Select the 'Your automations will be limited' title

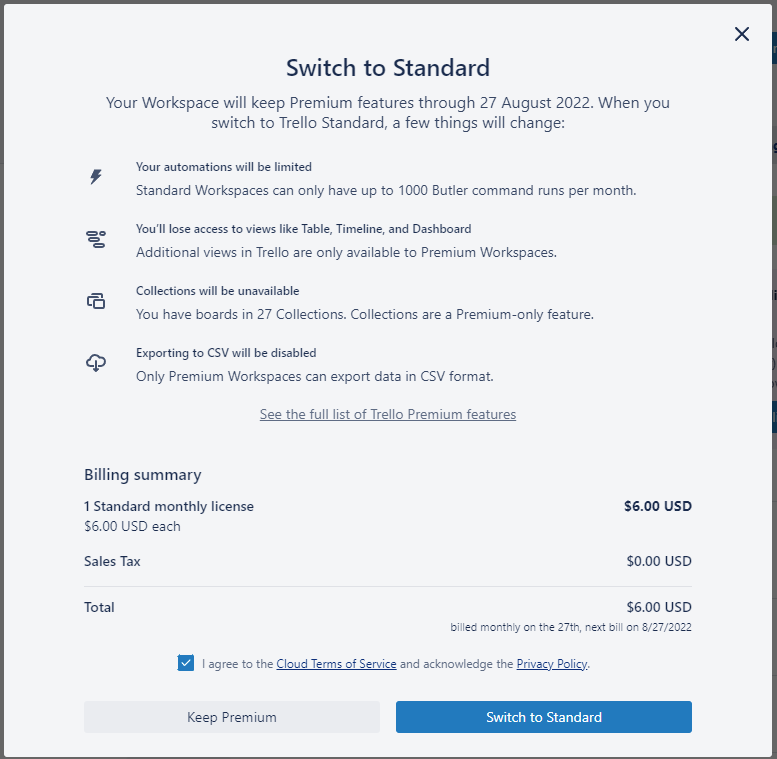point(224,167)
